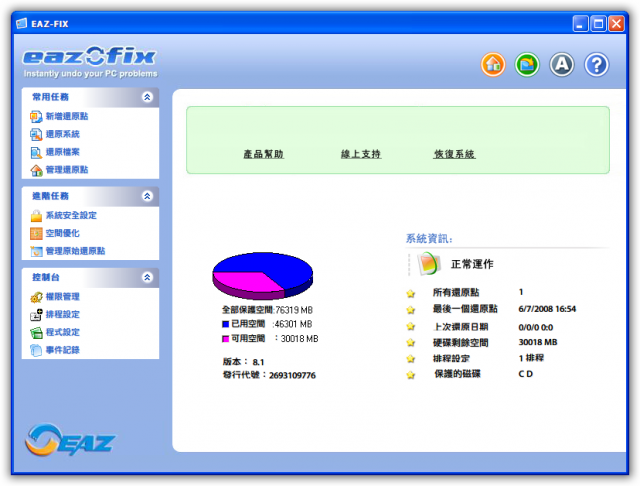
Task: Select 新增還原點 task
Action: pos(67,116)
